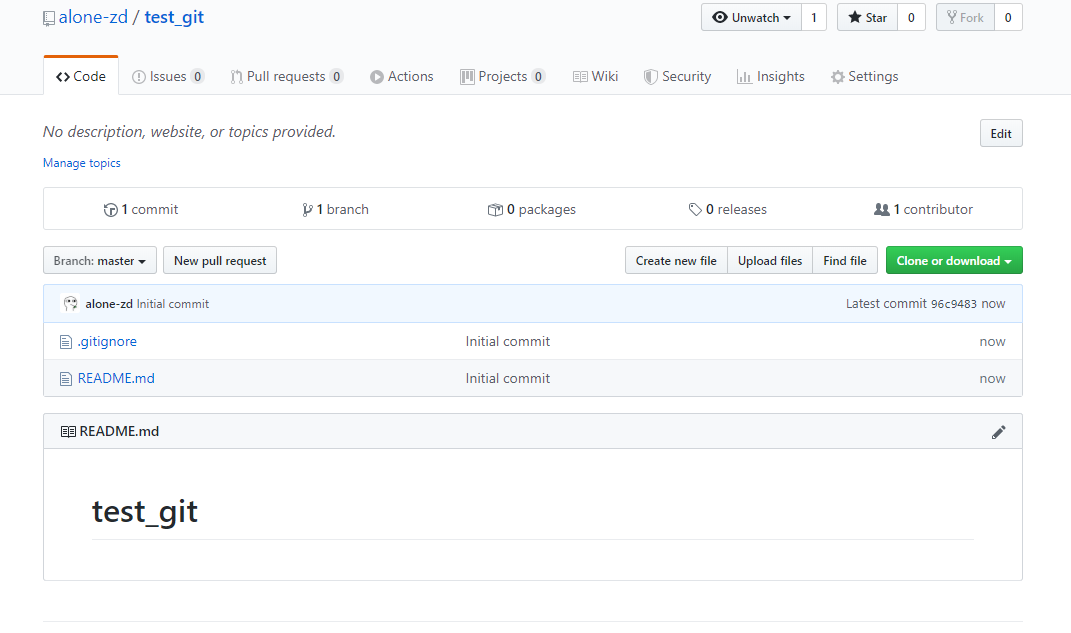Click Create new file
Image resolution: width=1071 pixels, height=633 pixels.
coord(676,260)
